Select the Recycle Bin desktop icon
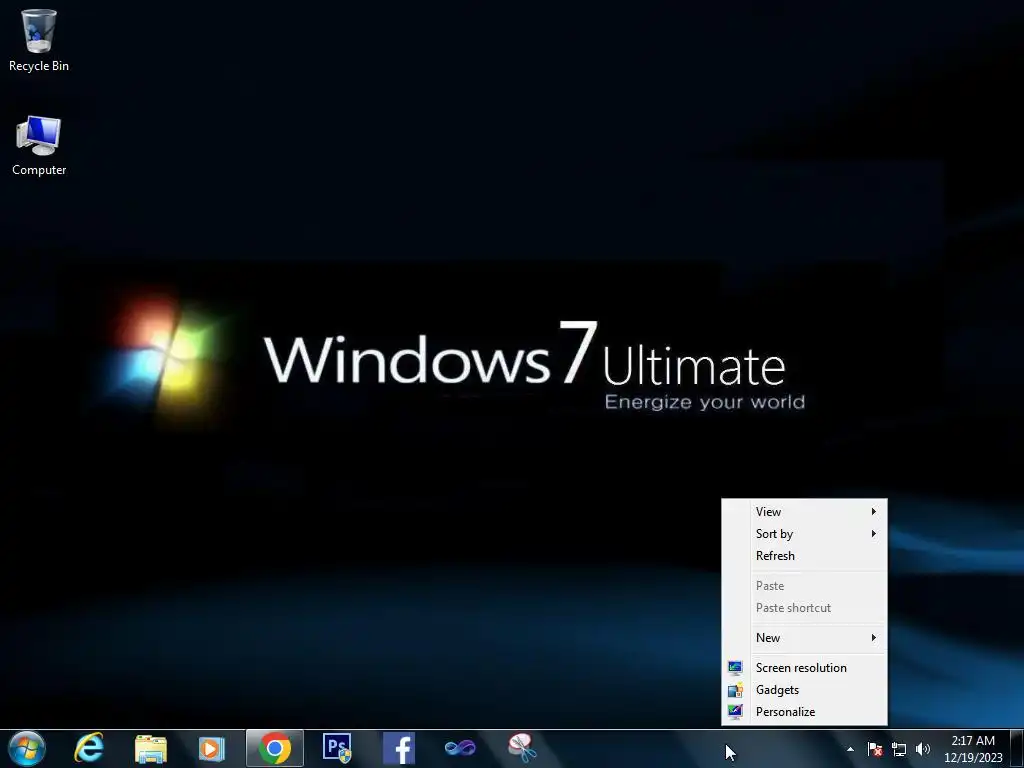 point(39,40)
